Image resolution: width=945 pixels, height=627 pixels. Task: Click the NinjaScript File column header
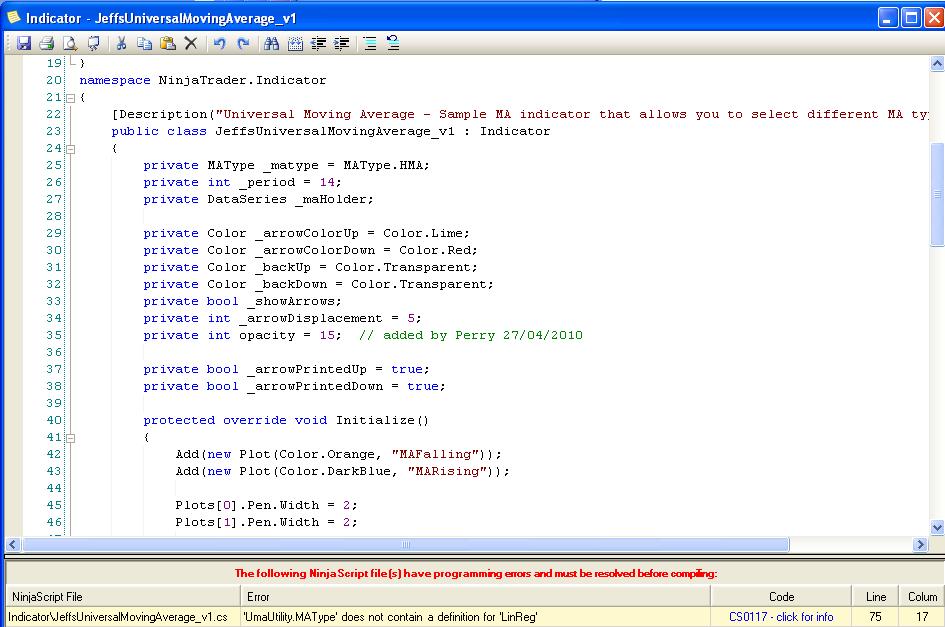123,596
